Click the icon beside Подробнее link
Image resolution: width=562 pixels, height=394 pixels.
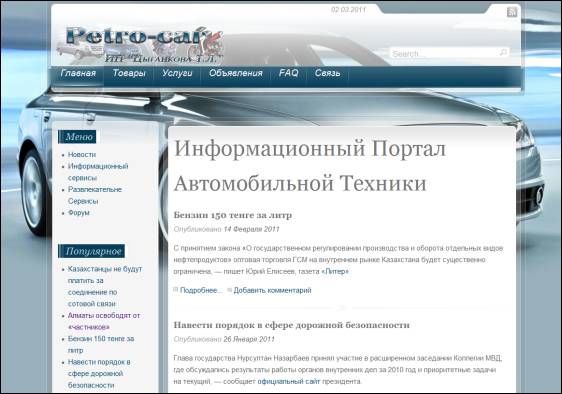tap(176, 289)
